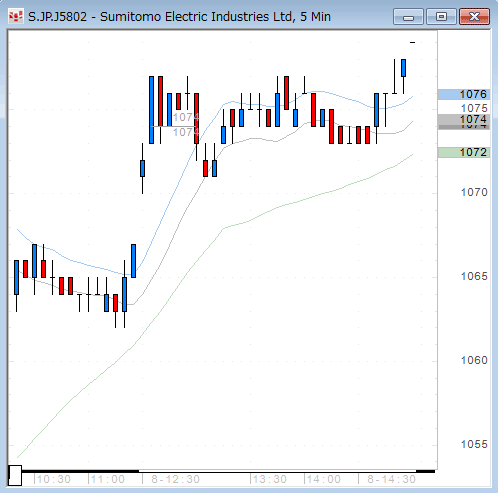Image resolution: width=498 pixels, height=493 pixels.
Task: Click the tall blue candle at 12:30 open
Action: [151, 110]
